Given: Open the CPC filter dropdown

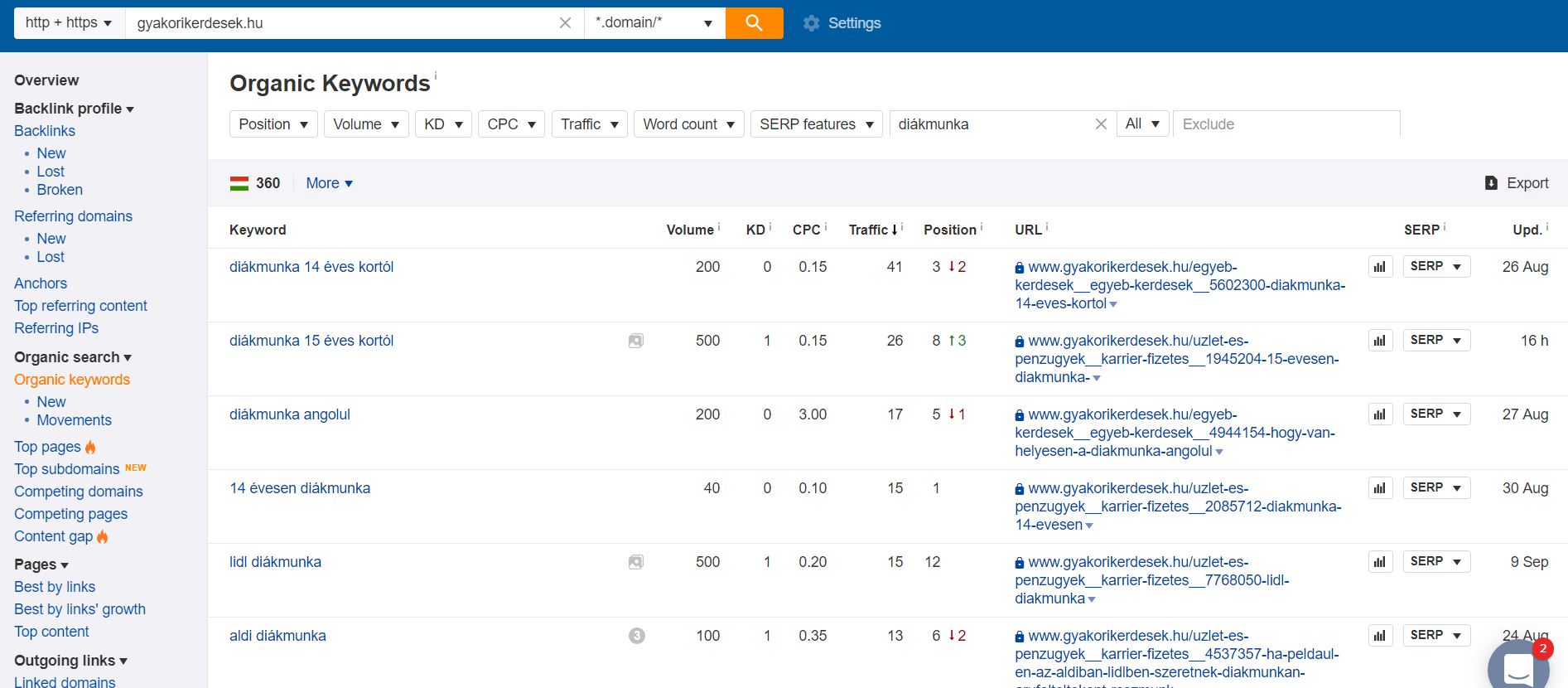Looking at the screenshot, I should pyautogui.click(x=511, y=124).
